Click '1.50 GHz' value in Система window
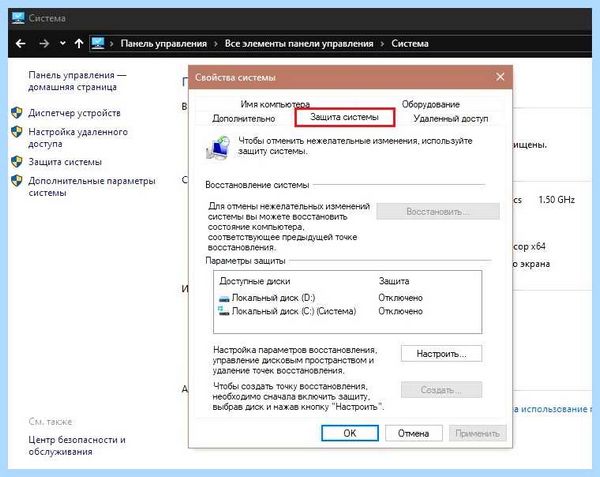Screen dimensions: 600x477 point(556,199)
